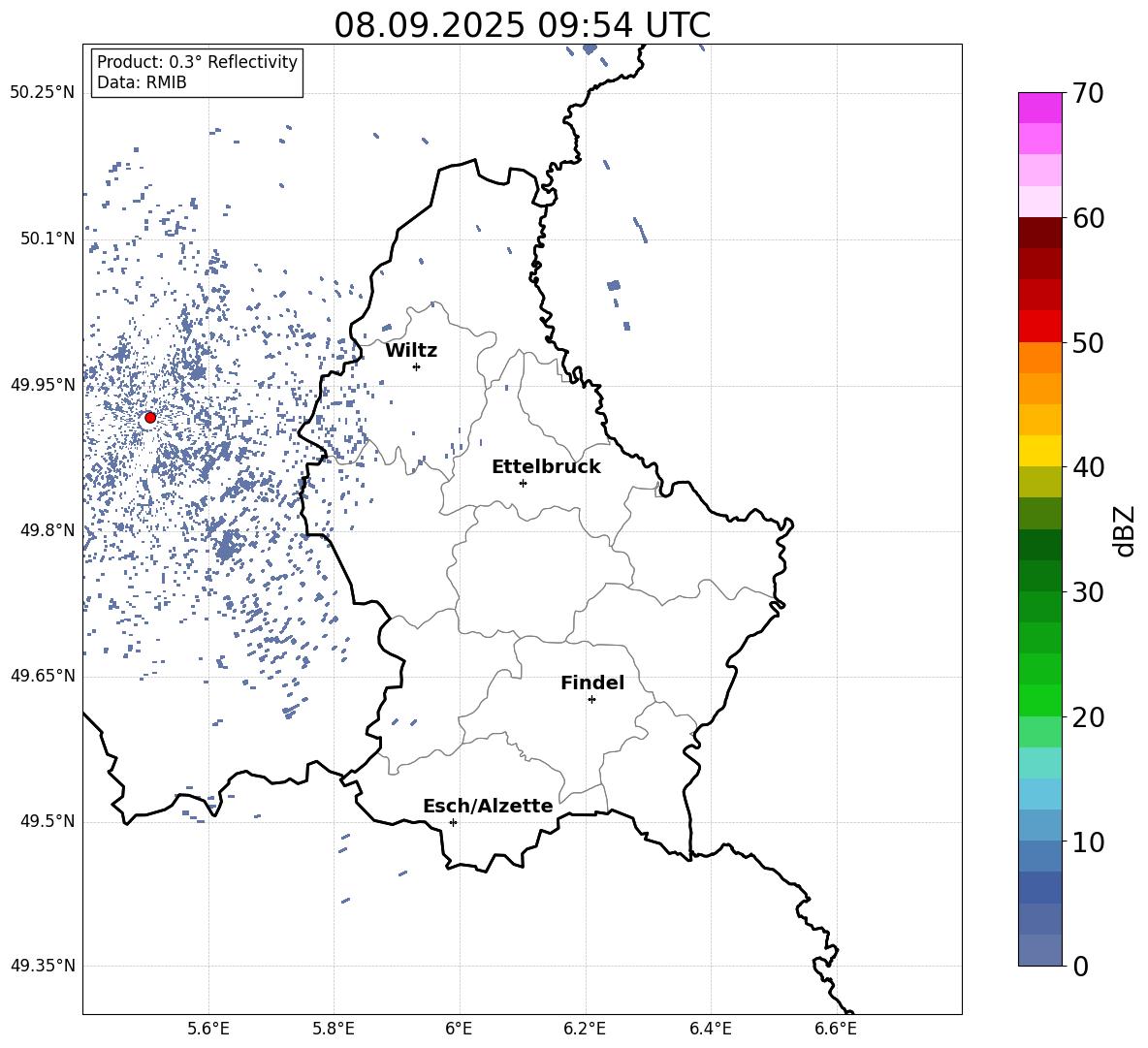1148x1048 pixels.
Task: Click the 6.6°E longitude label
Action: pyautogui.click(x=836, y=1030)
